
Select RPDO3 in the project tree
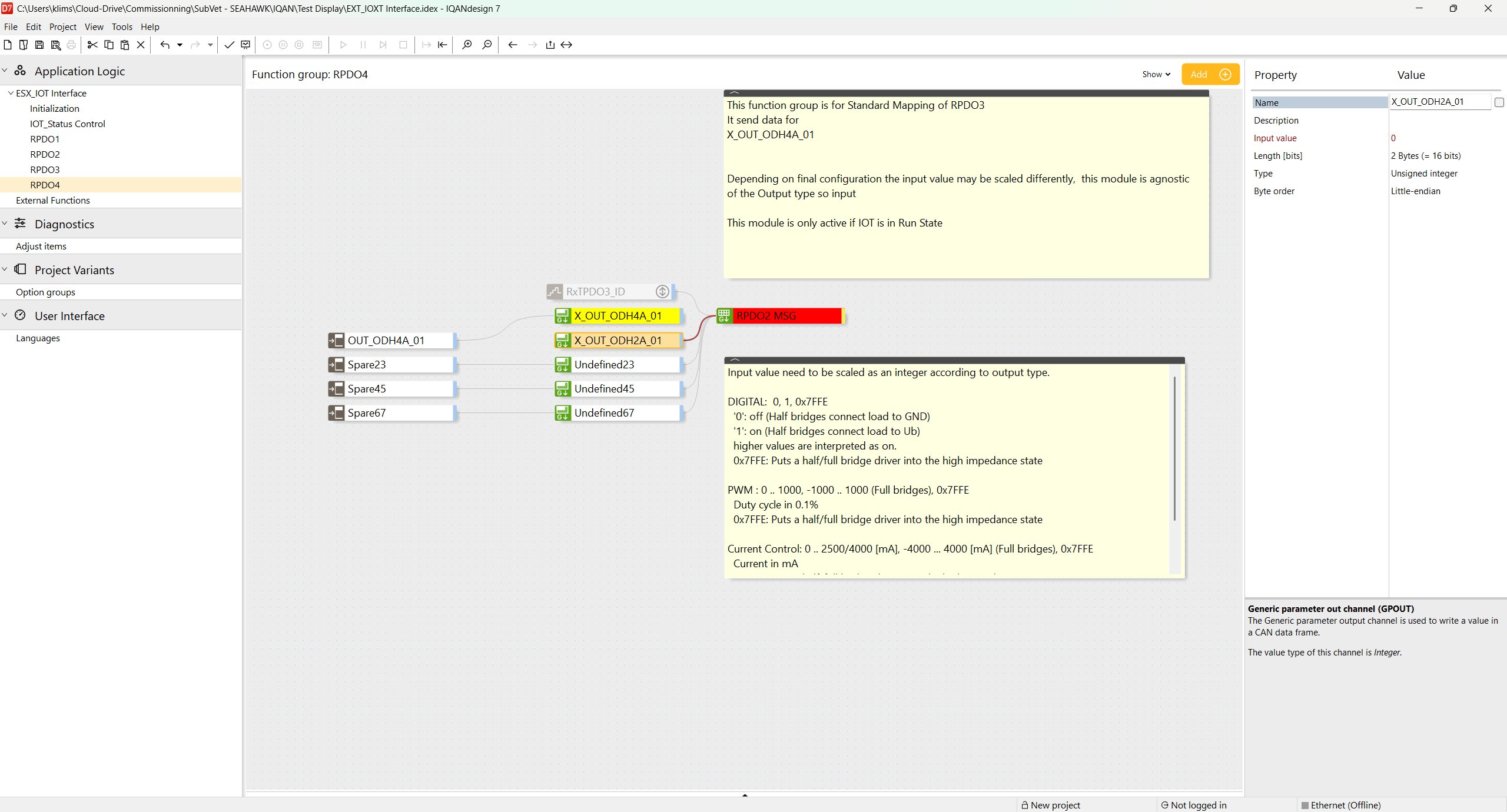45,169
